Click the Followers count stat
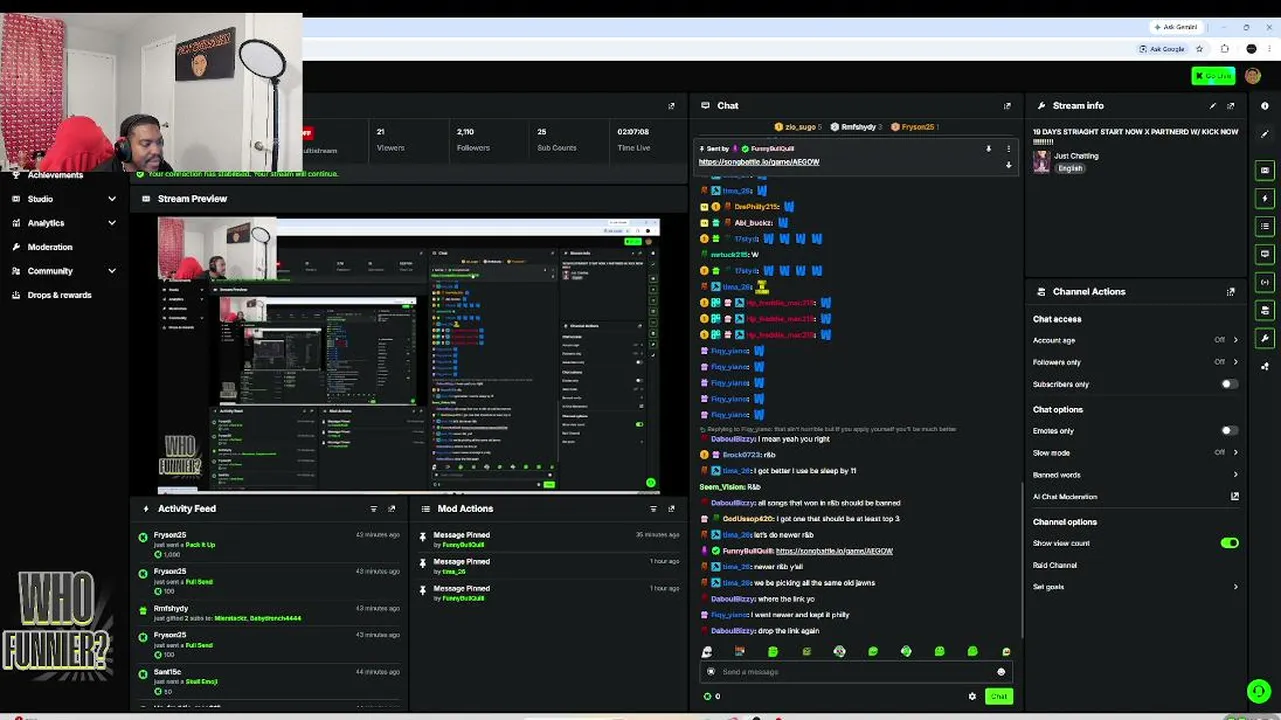This screenshot has width=1281, height=720. pos(473,139)
